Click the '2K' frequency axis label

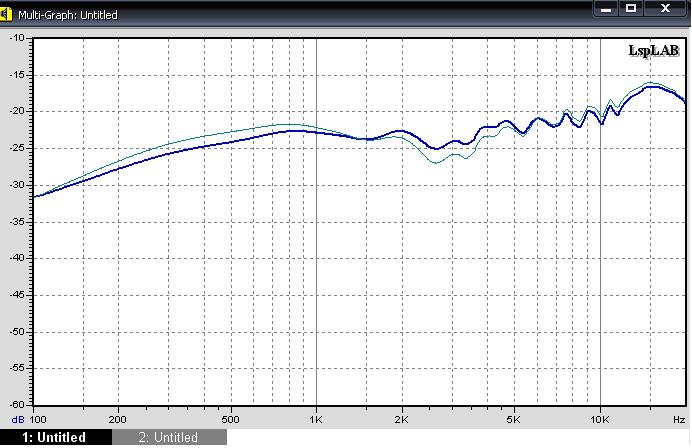[402, 419]
